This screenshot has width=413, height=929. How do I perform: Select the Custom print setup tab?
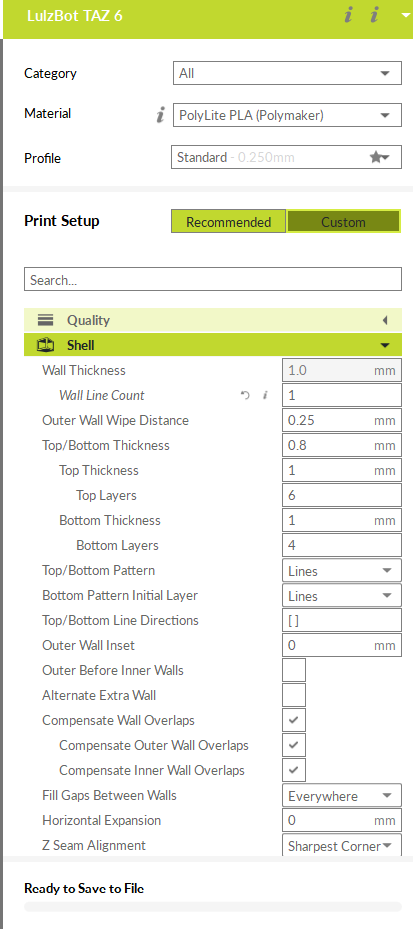[x=344, y=222]
